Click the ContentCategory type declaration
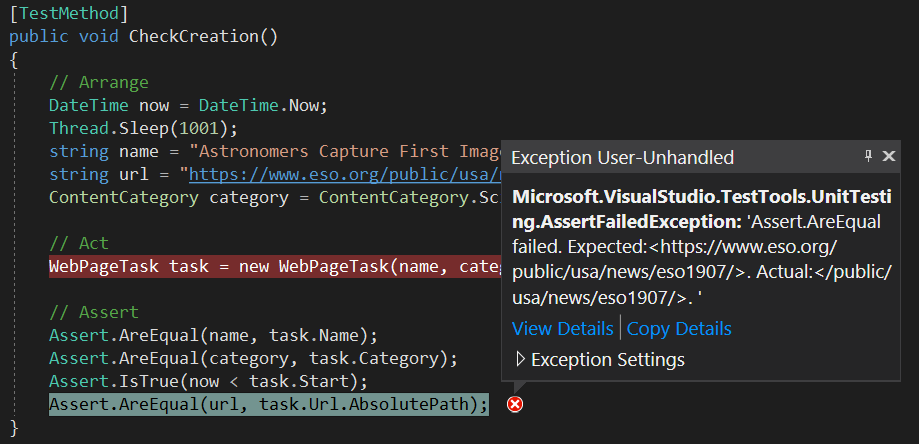The width and height of the screenshot is (919, 444). [124, 197]
